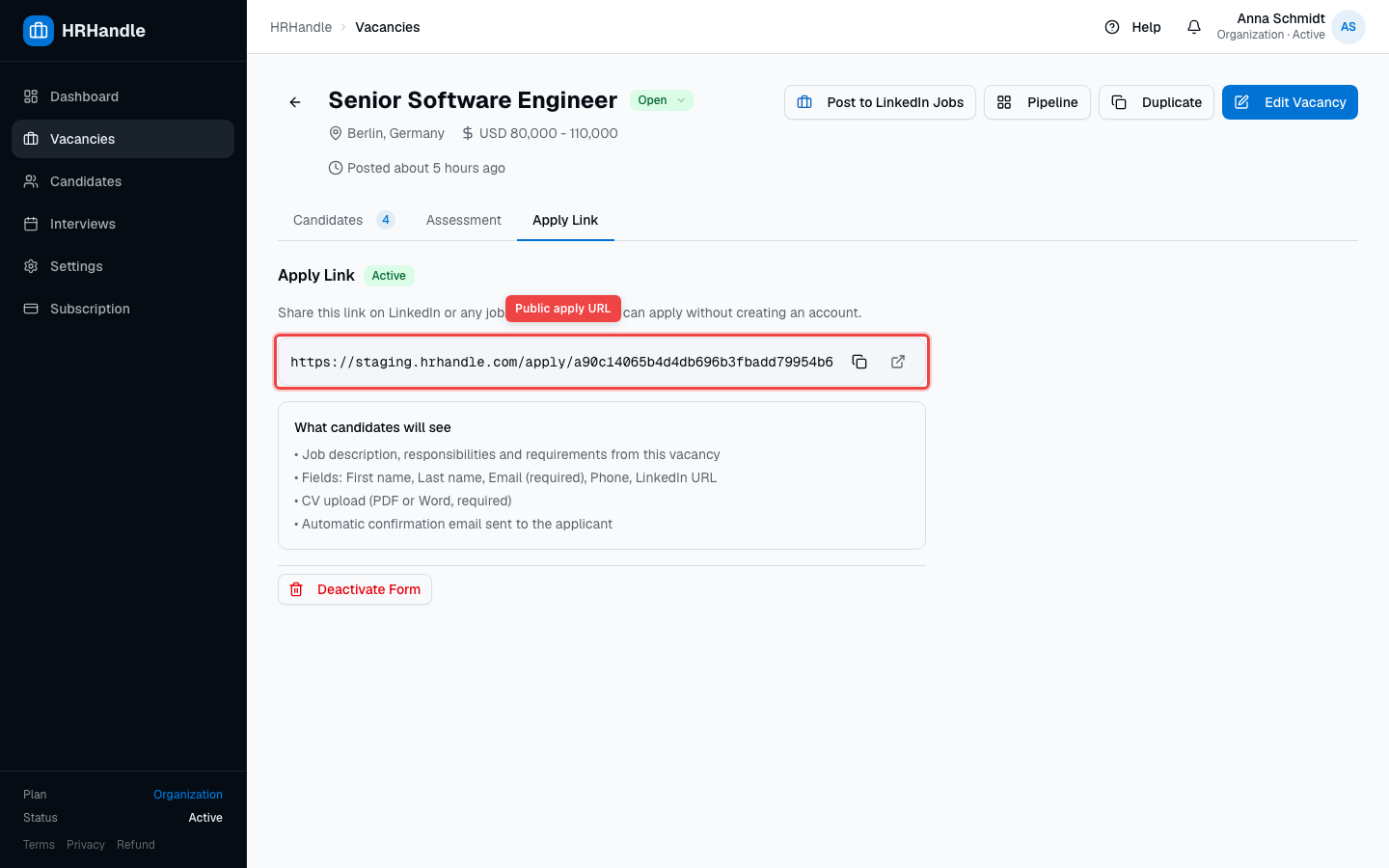Viewport: 1389px width, 868px height.
Task: Click the green Active badge beside Apply Link
Action: click(x=389, y=276)
